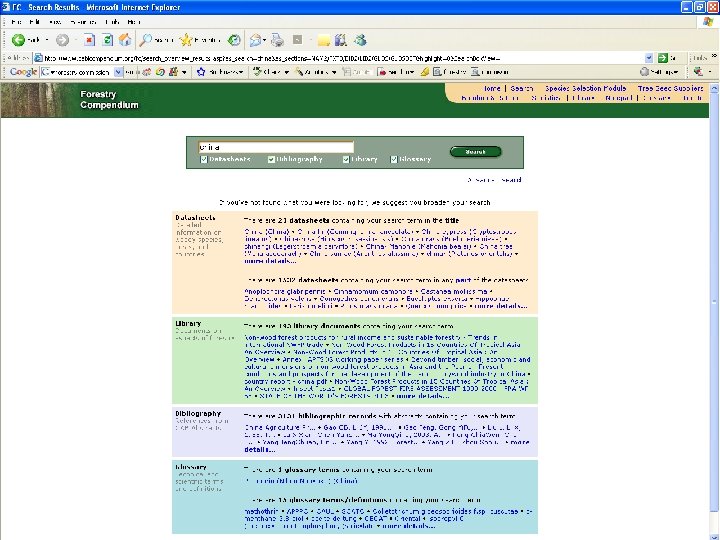Click the Home link in the site navigation

point(492,88)
